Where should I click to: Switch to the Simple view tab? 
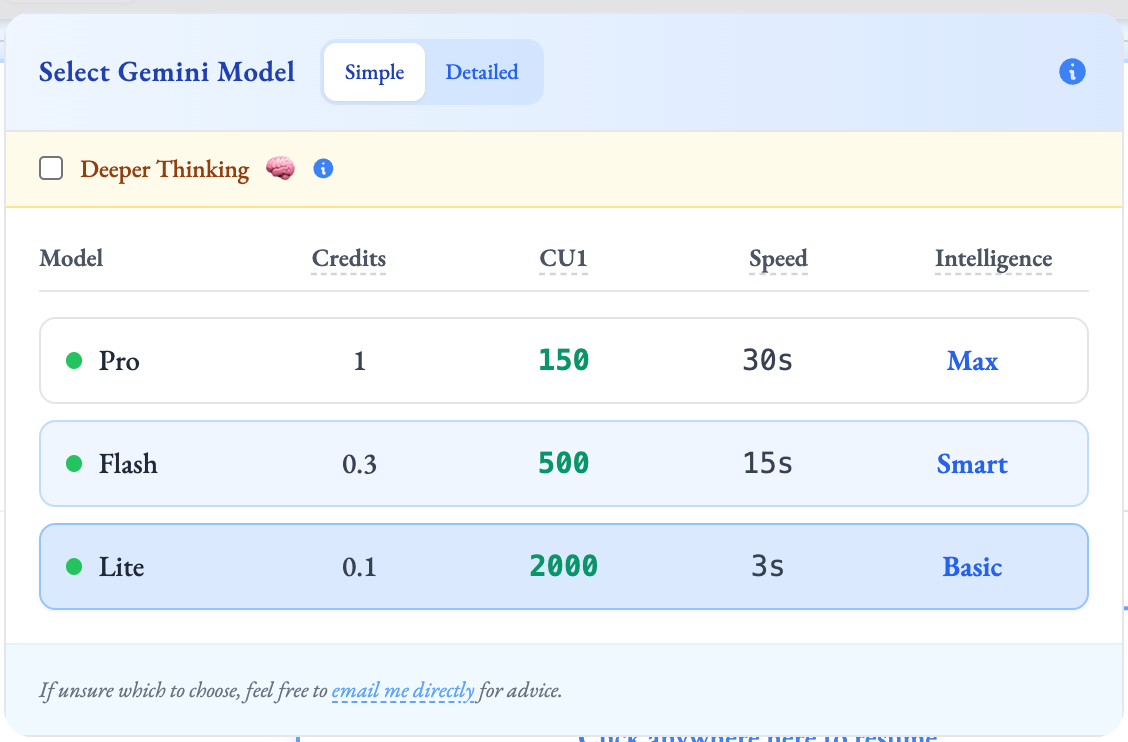(374, 72)
